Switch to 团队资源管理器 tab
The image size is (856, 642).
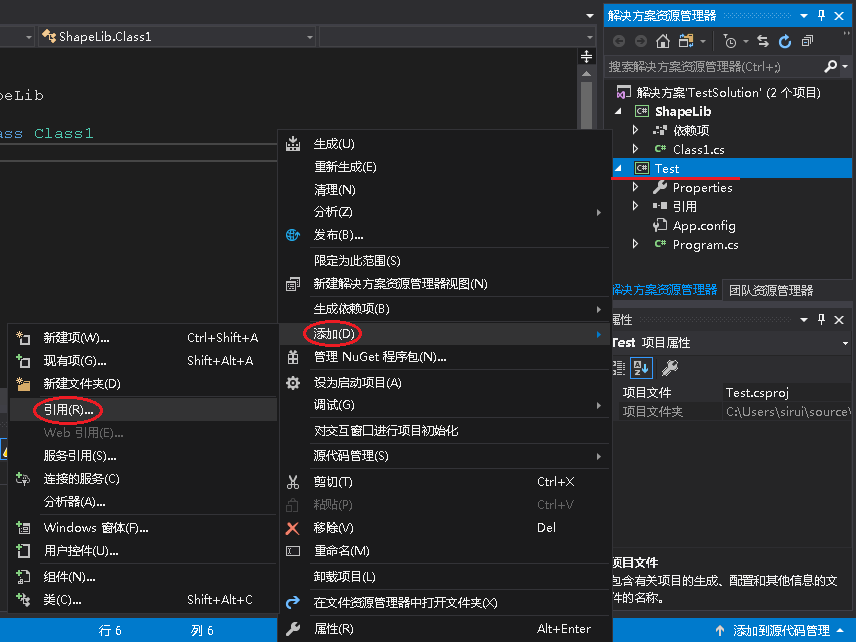pos(771,290)
